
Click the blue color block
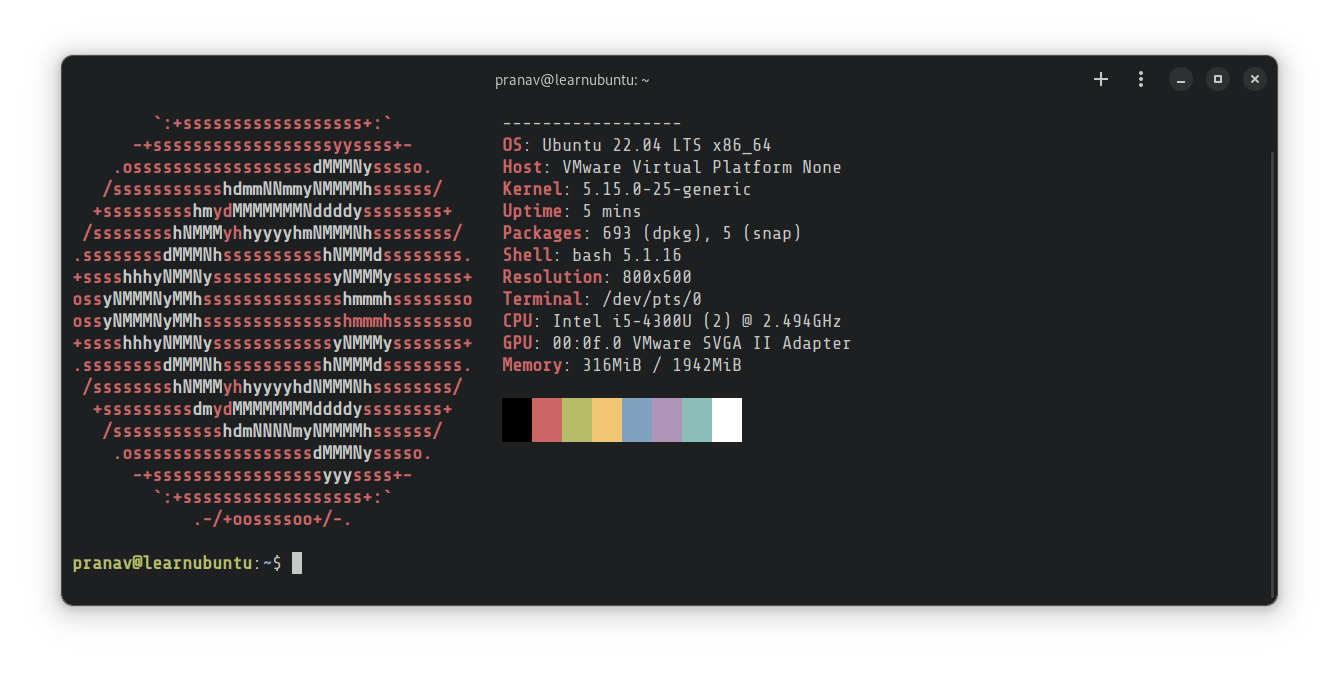637,419
